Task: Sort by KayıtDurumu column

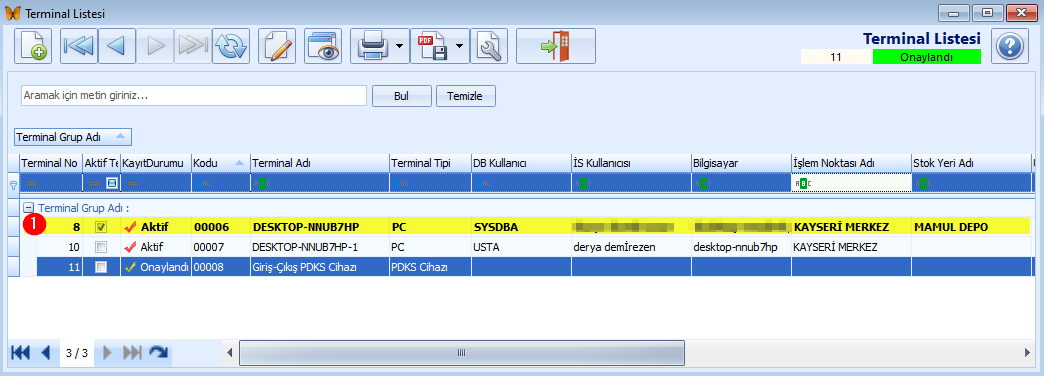Action: [155, 163]
